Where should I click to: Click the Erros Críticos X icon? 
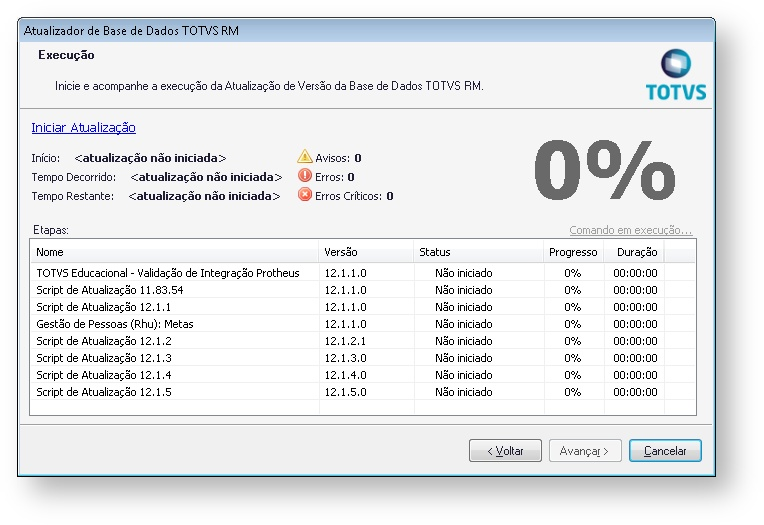[x=305, y=195]
